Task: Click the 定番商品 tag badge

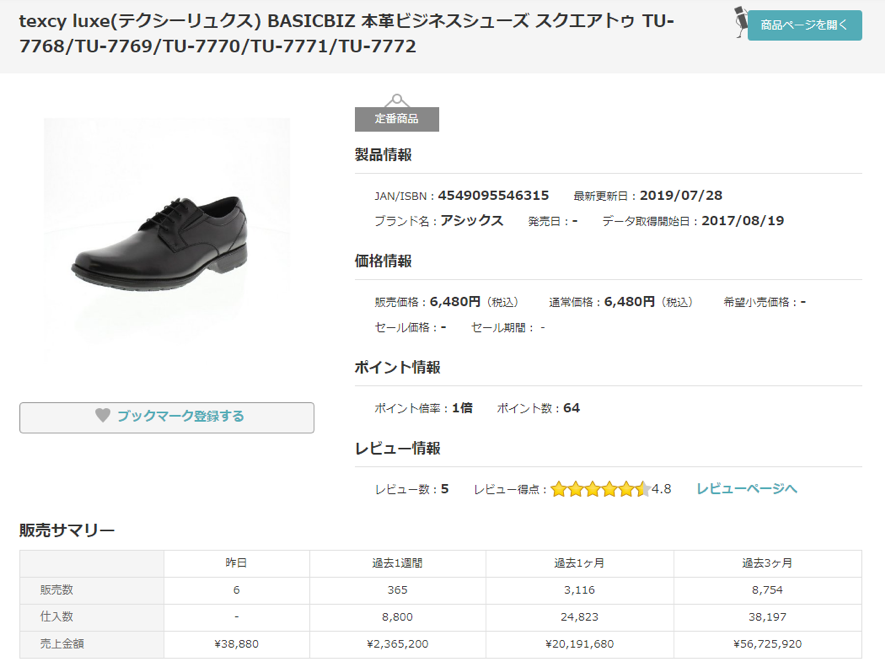Action: 397,118
